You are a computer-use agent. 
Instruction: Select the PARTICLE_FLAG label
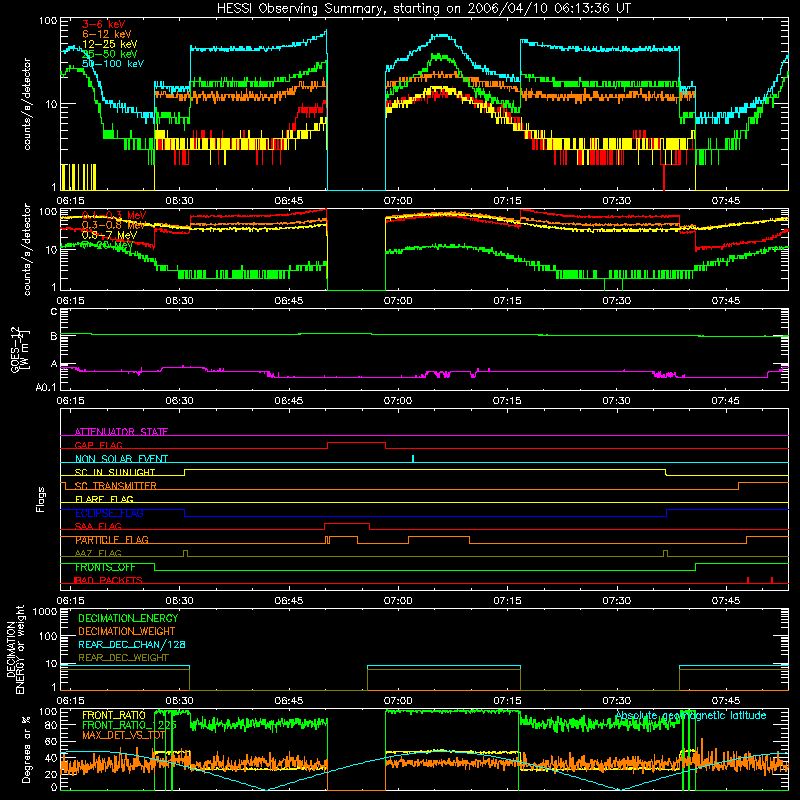point(112,540)
